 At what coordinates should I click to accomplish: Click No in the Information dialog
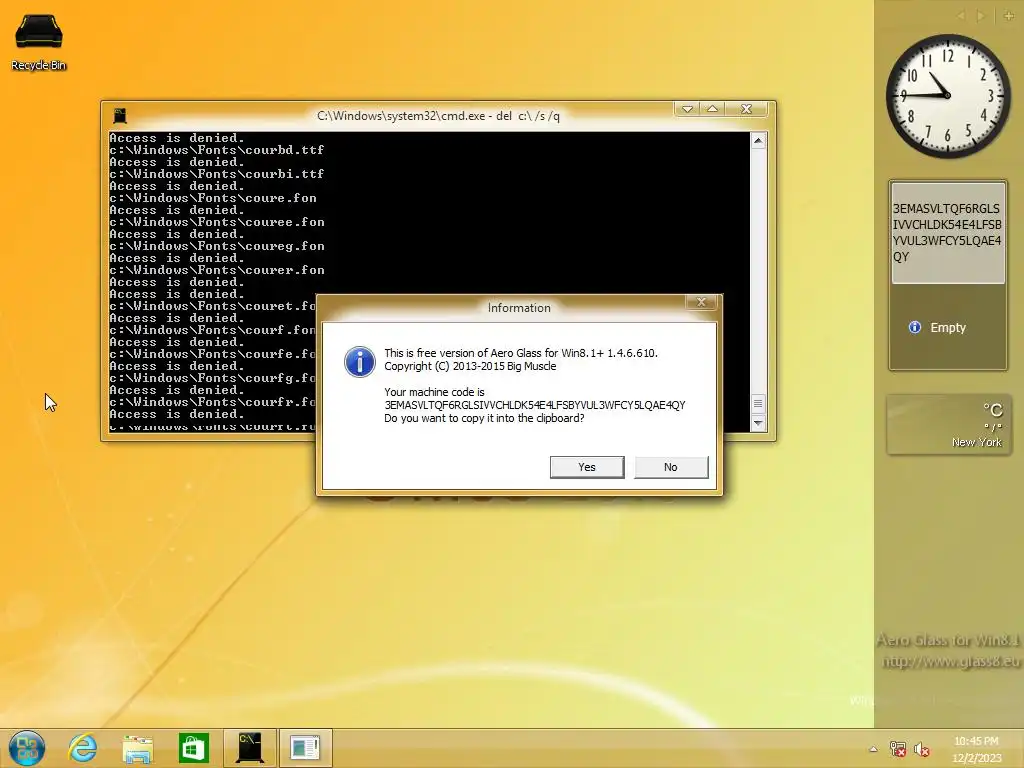pyautogui.click(x=671, y=467)
